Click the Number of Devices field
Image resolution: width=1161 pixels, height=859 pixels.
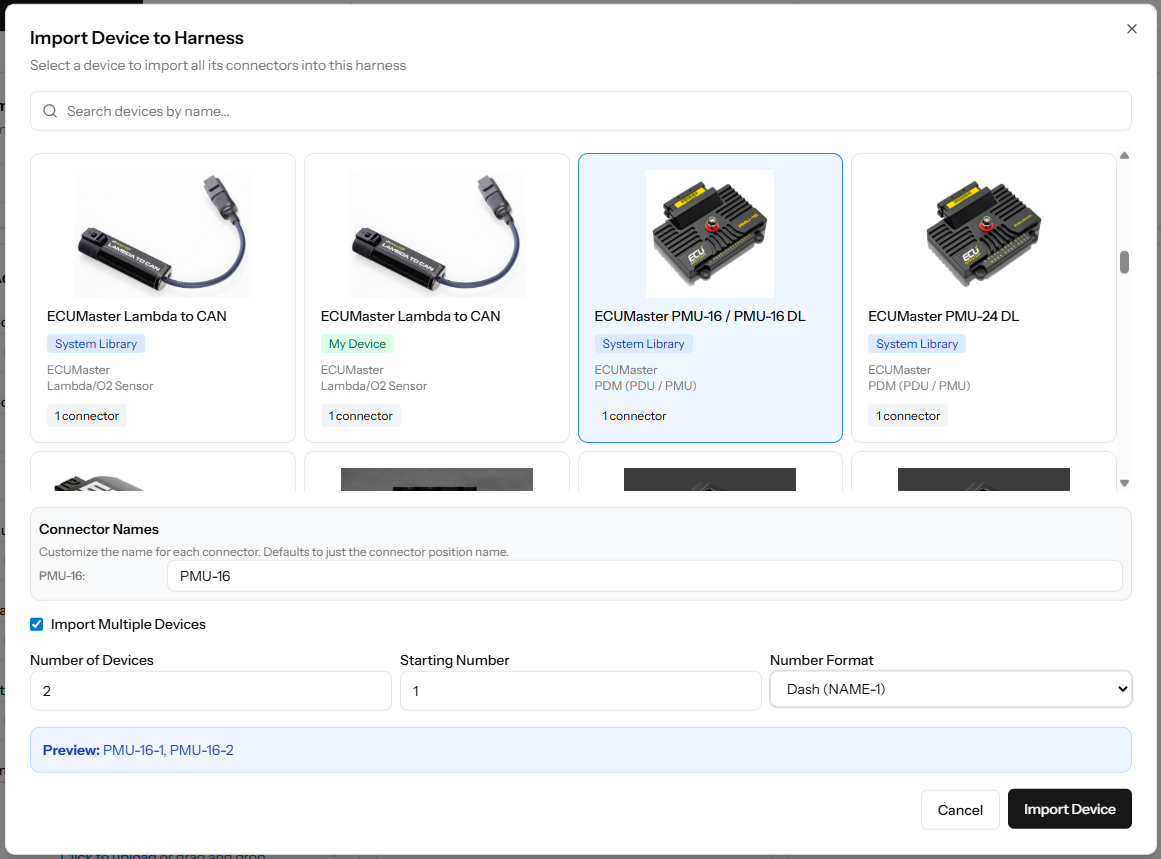[x=210, y=690]
